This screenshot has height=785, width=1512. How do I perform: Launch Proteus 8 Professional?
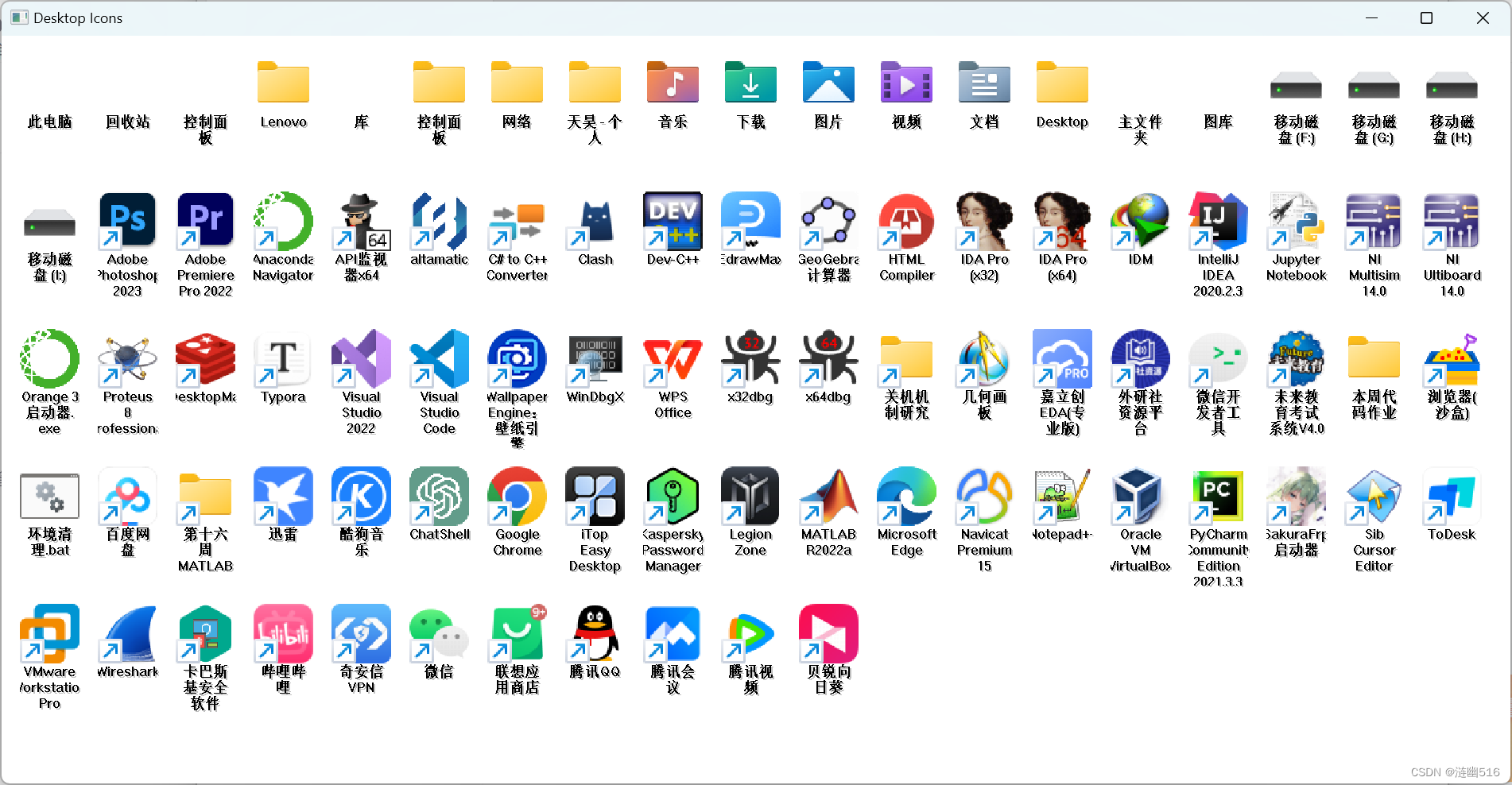tap(127, 358)
